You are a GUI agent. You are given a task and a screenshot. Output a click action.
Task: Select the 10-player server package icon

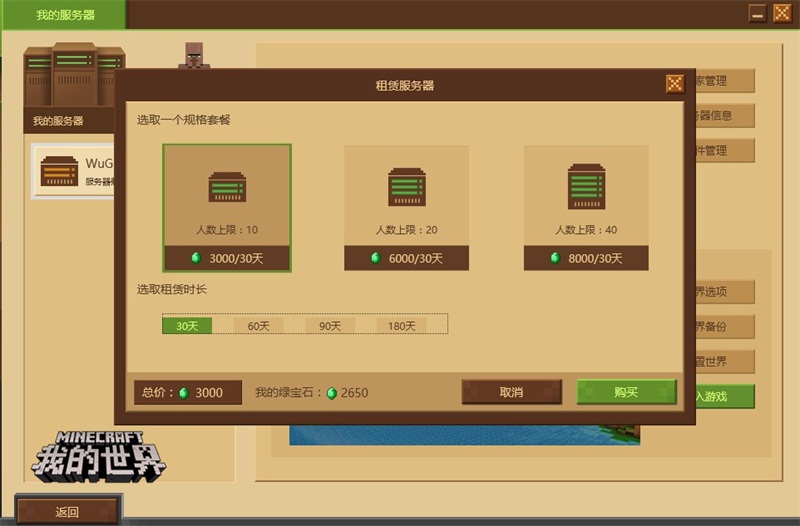(227, 188)
